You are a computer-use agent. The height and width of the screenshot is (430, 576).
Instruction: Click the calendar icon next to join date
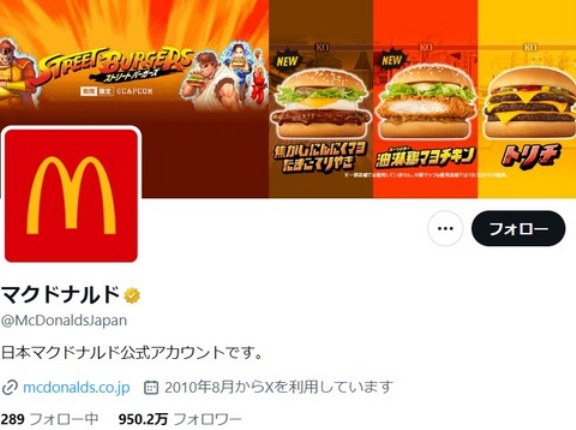click(x=151, y=388)
